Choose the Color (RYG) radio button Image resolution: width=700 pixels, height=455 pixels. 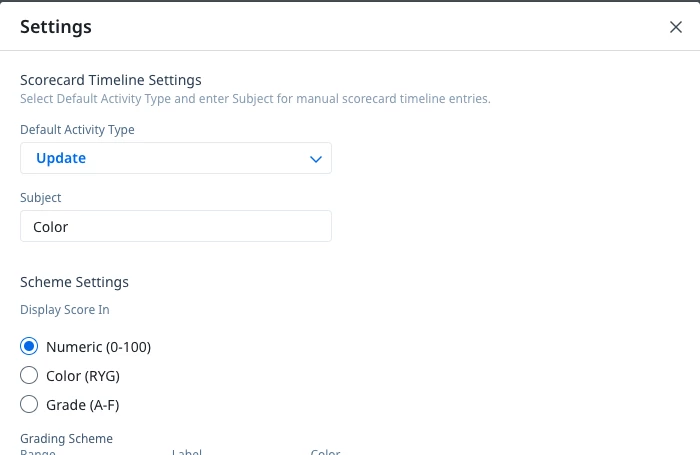pyautogui.click(x=29, y=376)
